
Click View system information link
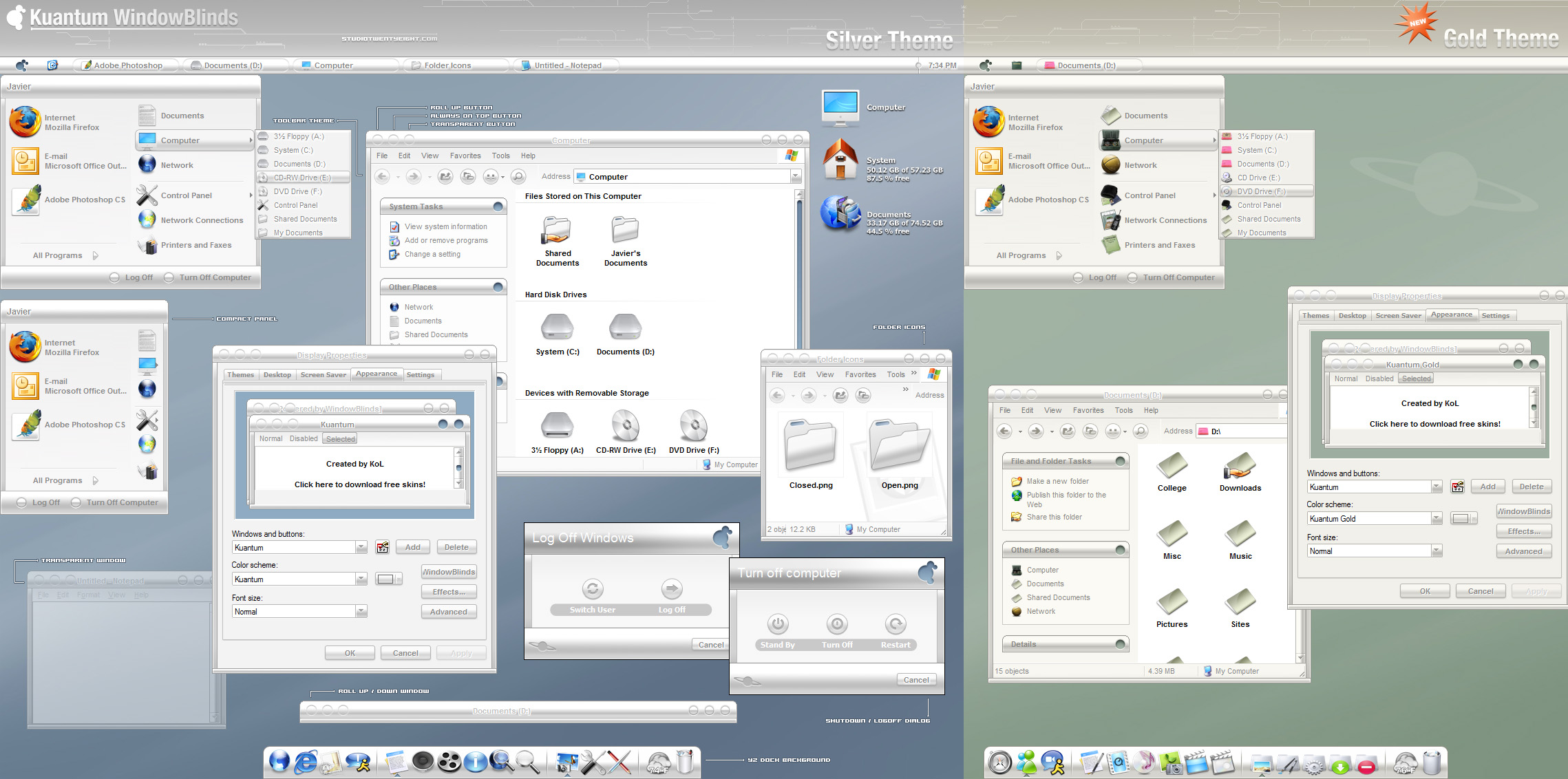(x=445, y=226)
